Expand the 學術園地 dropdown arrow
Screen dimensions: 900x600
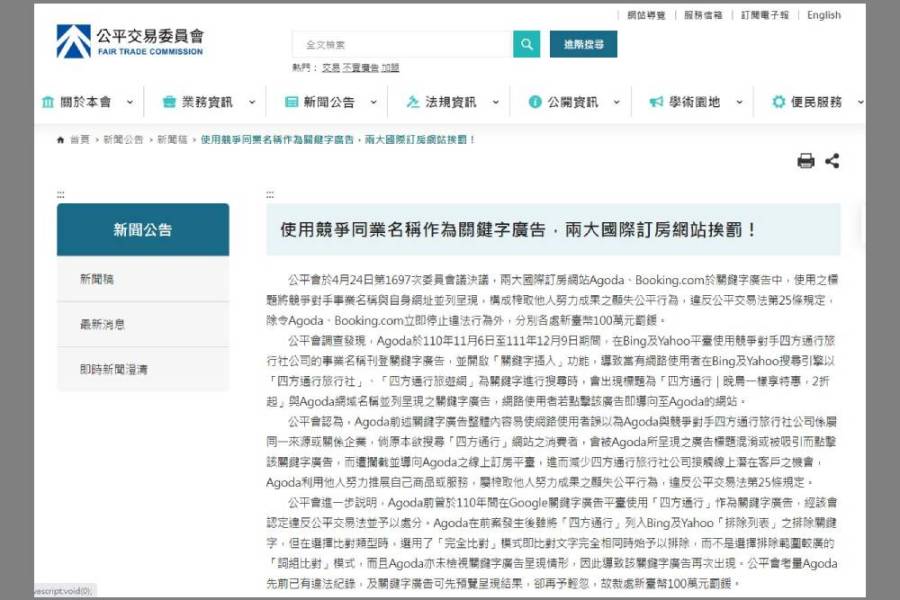click(x=739, y=103)
